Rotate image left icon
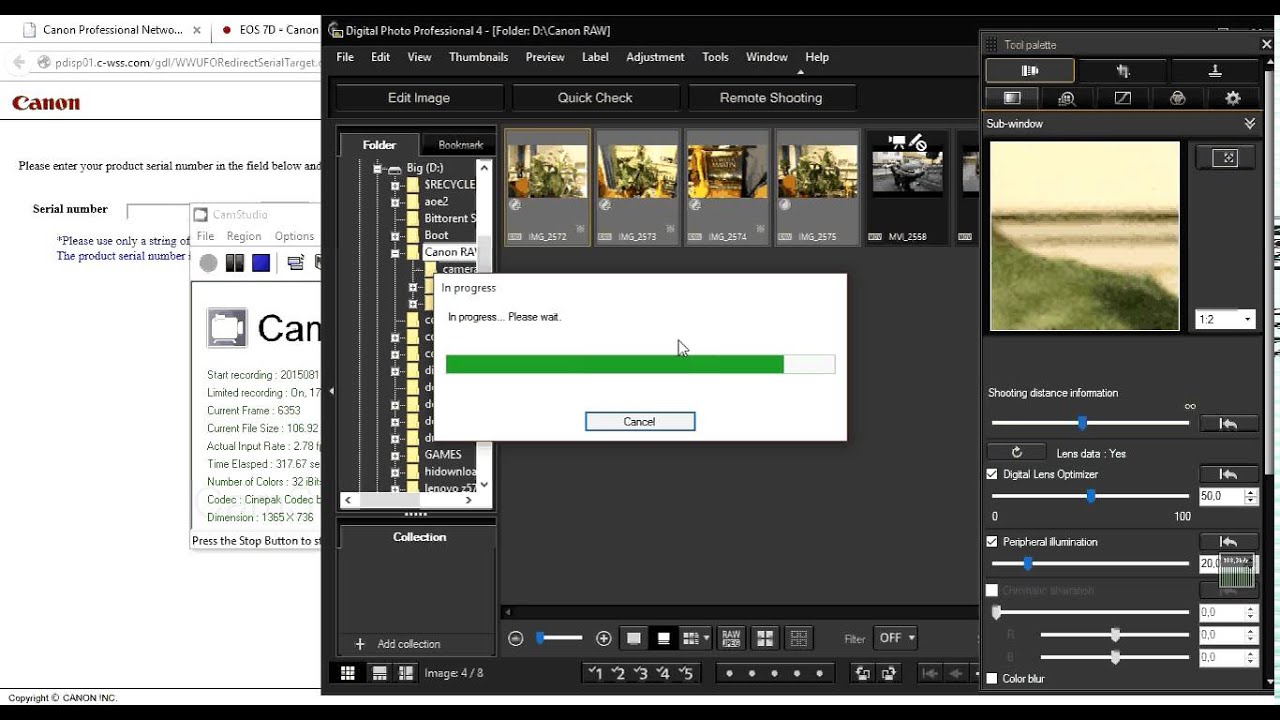The height and width of the screenshot is (720, 1280). [x=862, y=673]
